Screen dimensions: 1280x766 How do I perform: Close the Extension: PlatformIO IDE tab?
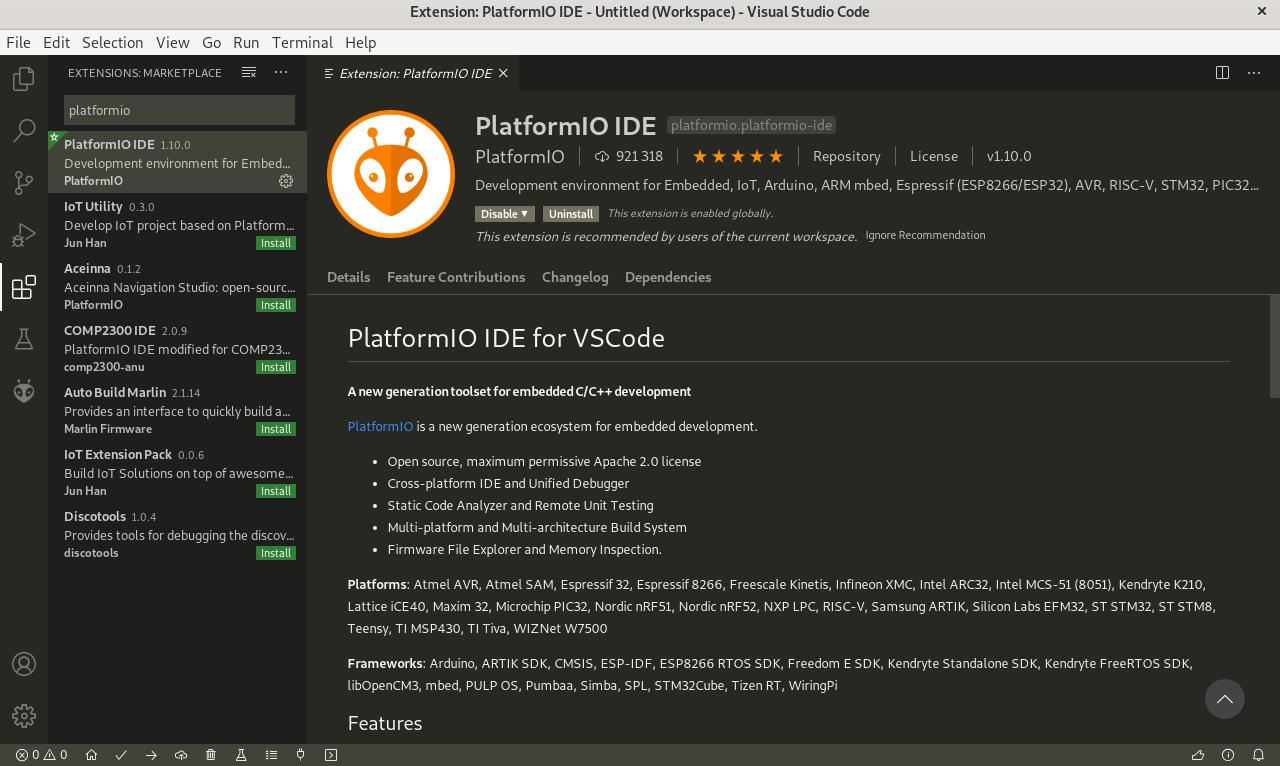pyautogui.click(x=503, y=73)
